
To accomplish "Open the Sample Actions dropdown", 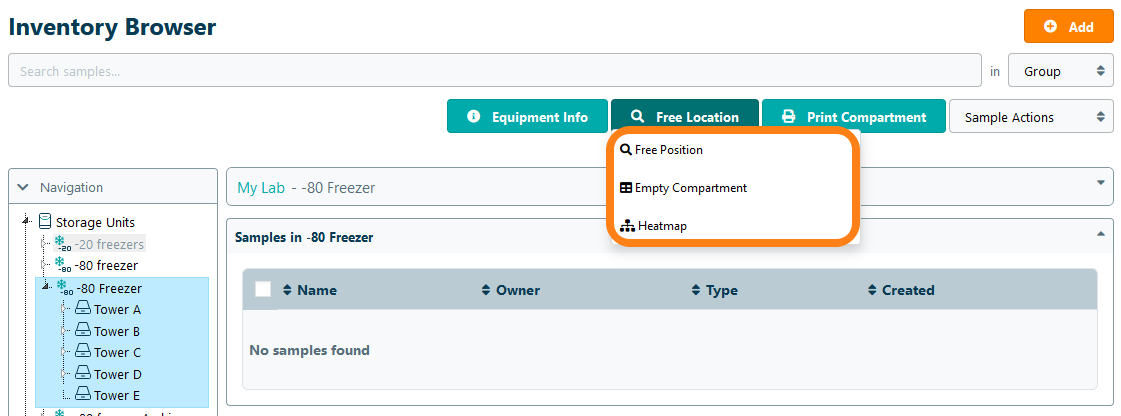I will tap(1030, 117).
